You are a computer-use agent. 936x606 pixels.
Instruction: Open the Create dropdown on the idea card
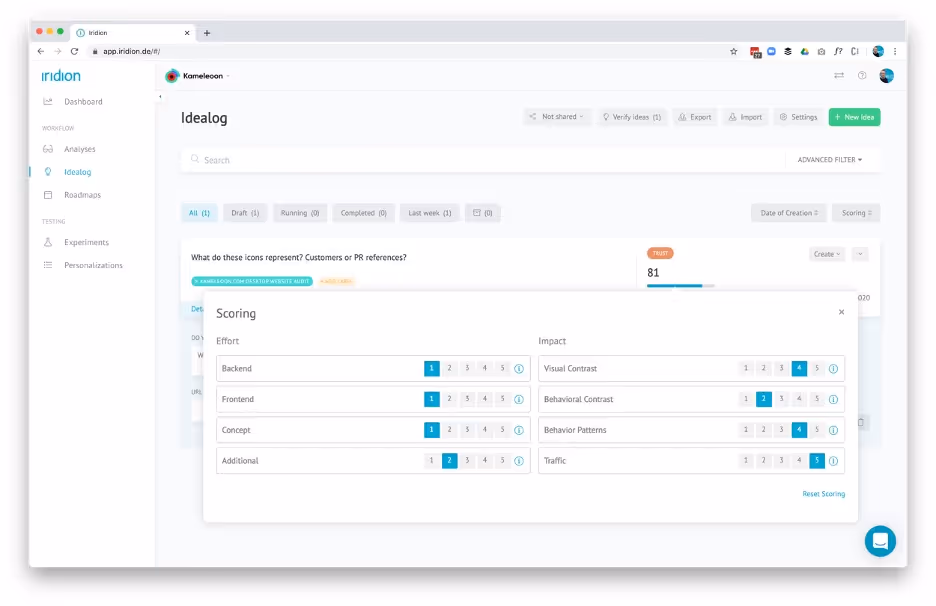tap(827, 254)
